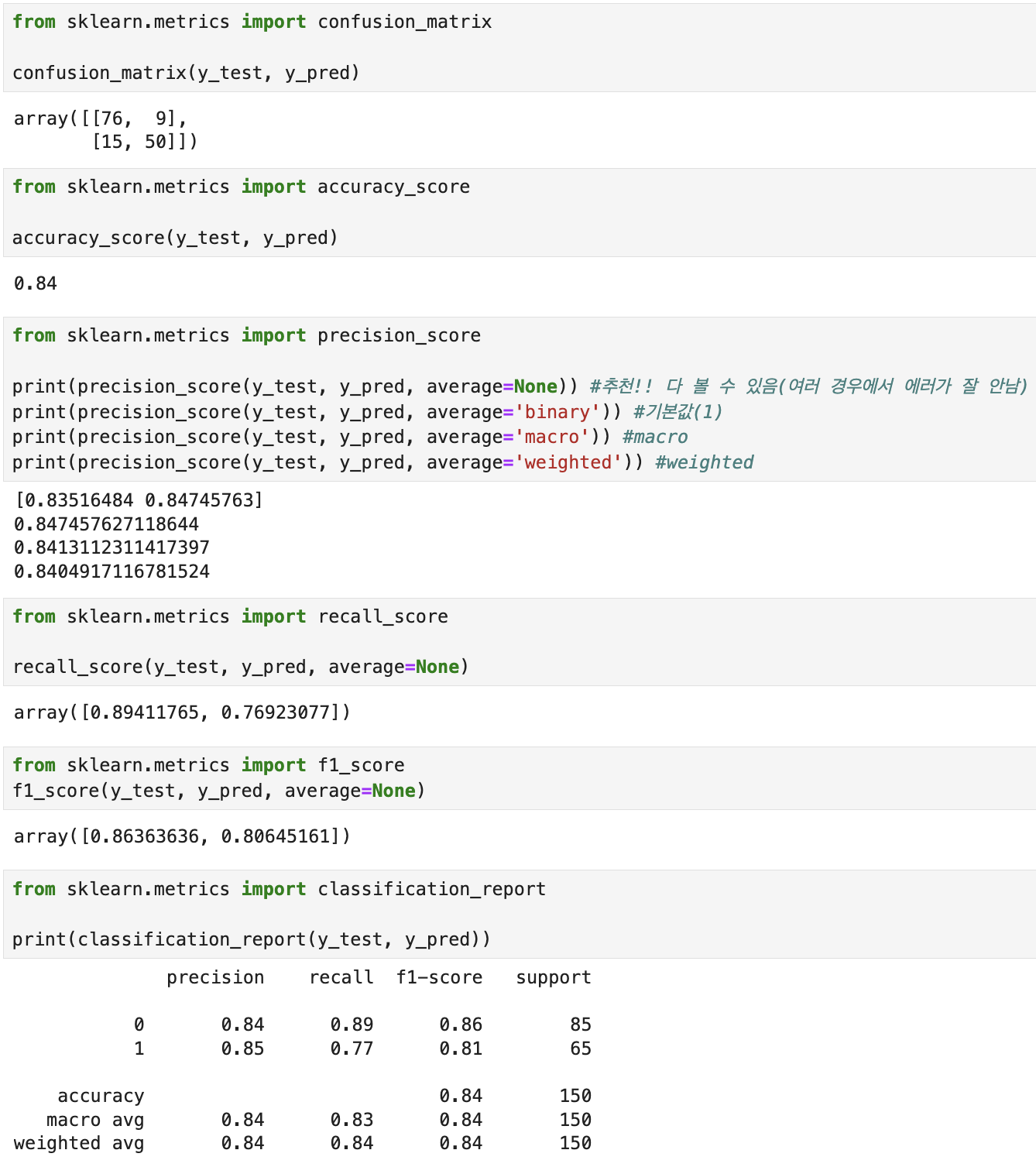Click the 'weighted avg' row label
This screenshot has height=1174, width=1036.
point(79,1144)
